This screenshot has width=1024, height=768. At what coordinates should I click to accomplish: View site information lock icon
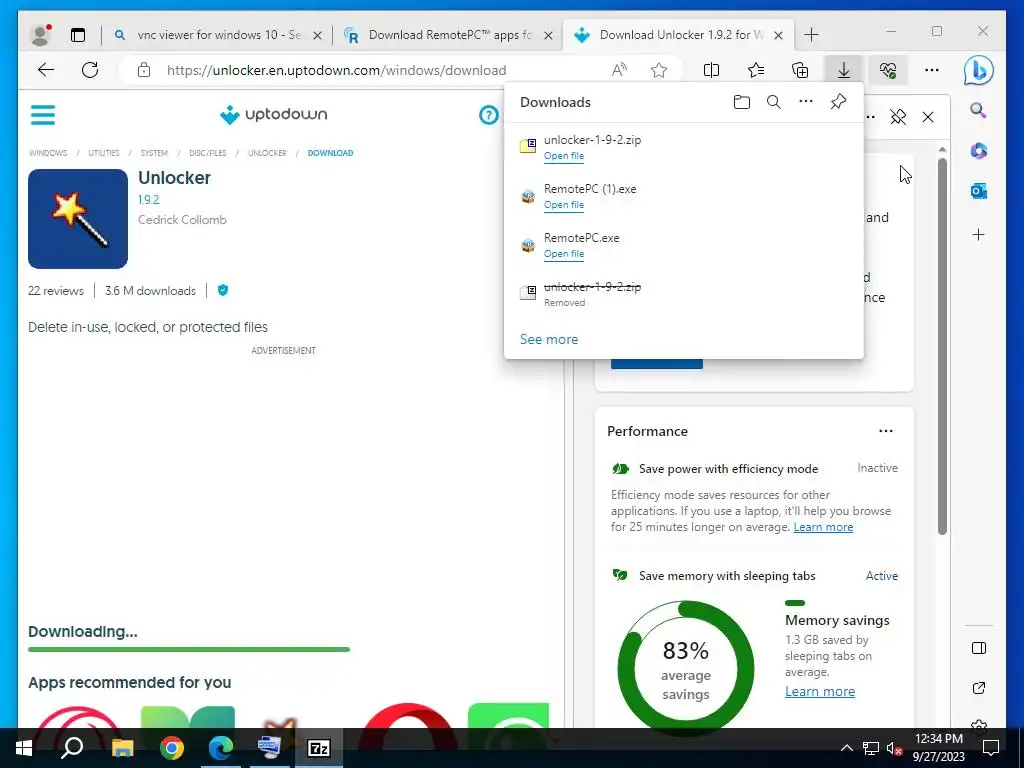[x=144, y=70]
